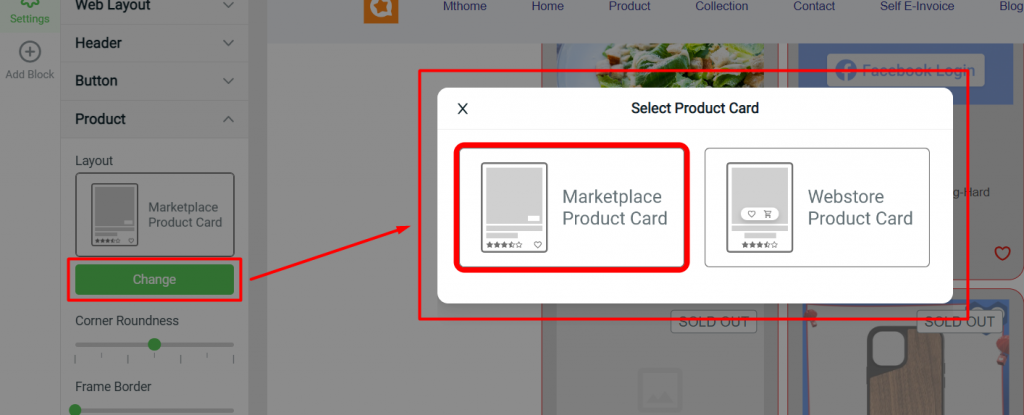Click the Webstore card preview icon in dialog

(x=760, y=207)
